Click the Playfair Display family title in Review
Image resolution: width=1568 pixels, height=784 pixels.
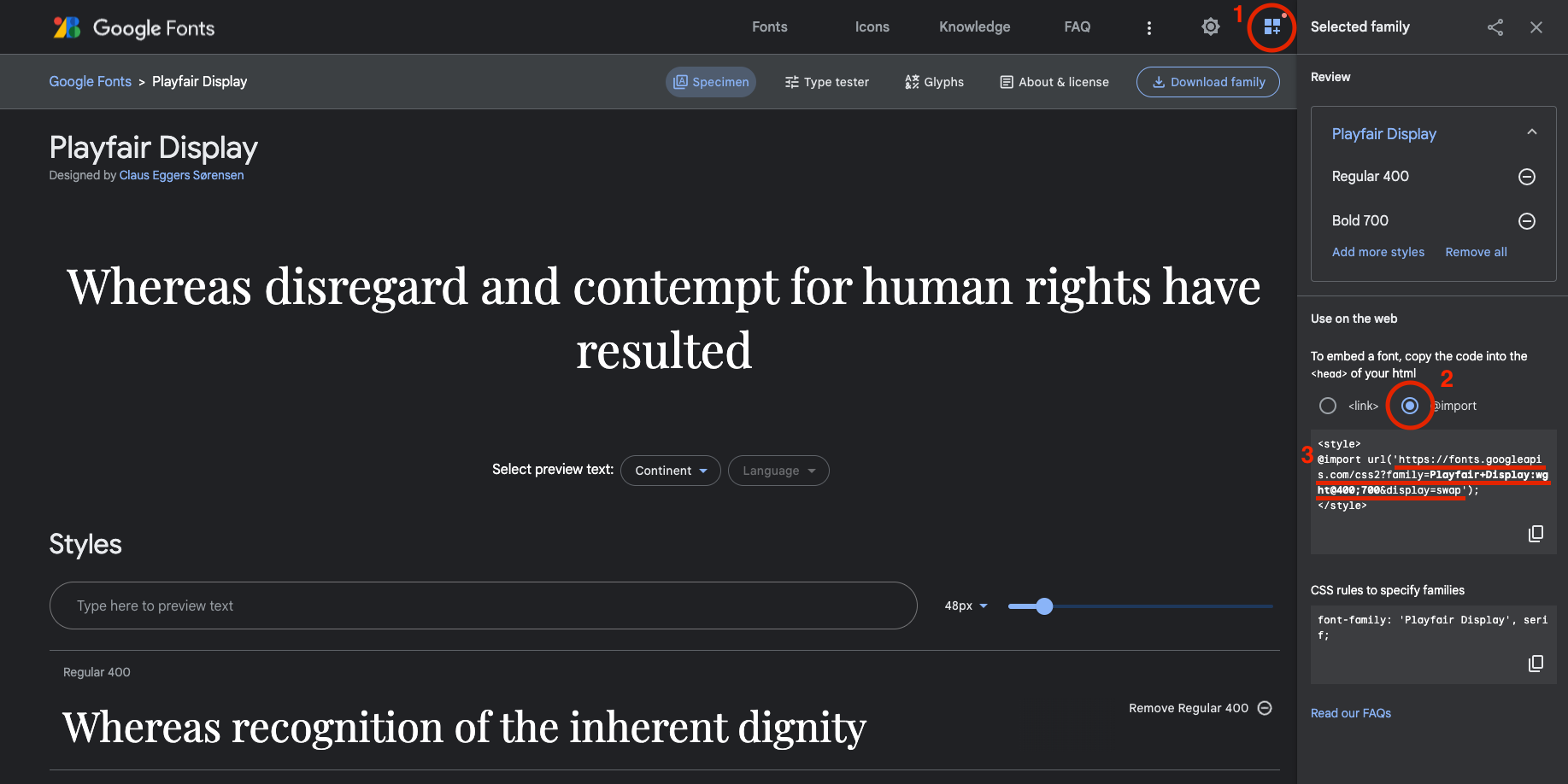(1384, 134)
